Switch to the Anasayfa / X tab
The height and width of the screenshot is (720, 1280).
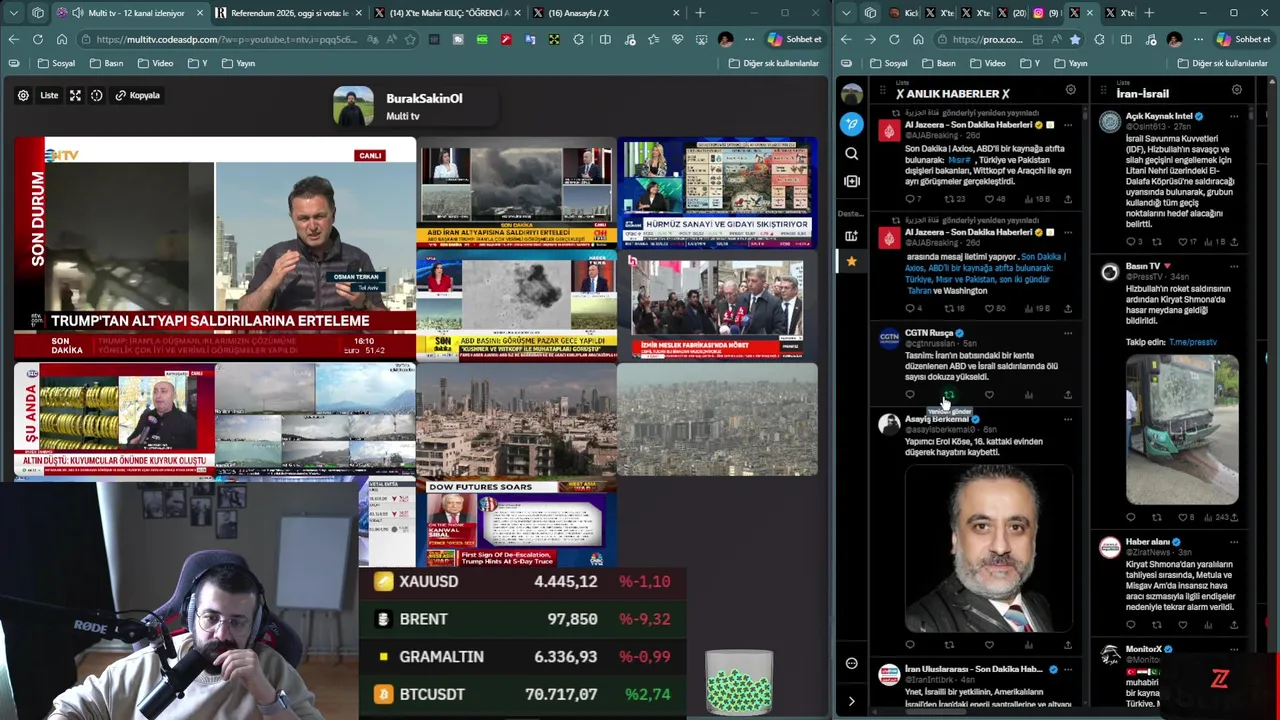605,13
